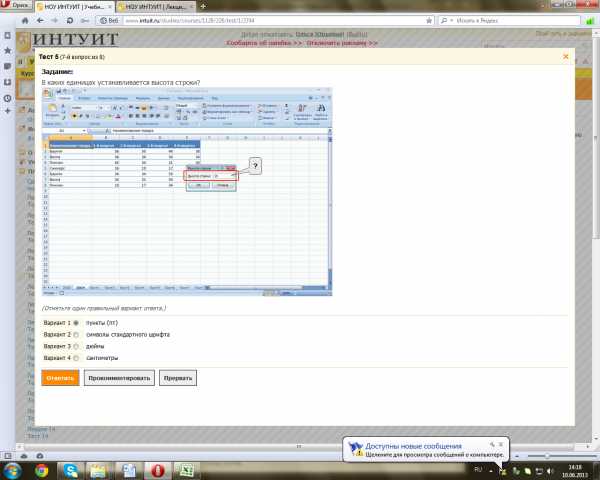This screenshot has width=600, height=480.
Task: Open sidebar downloads panel
Action: point(7,82)
